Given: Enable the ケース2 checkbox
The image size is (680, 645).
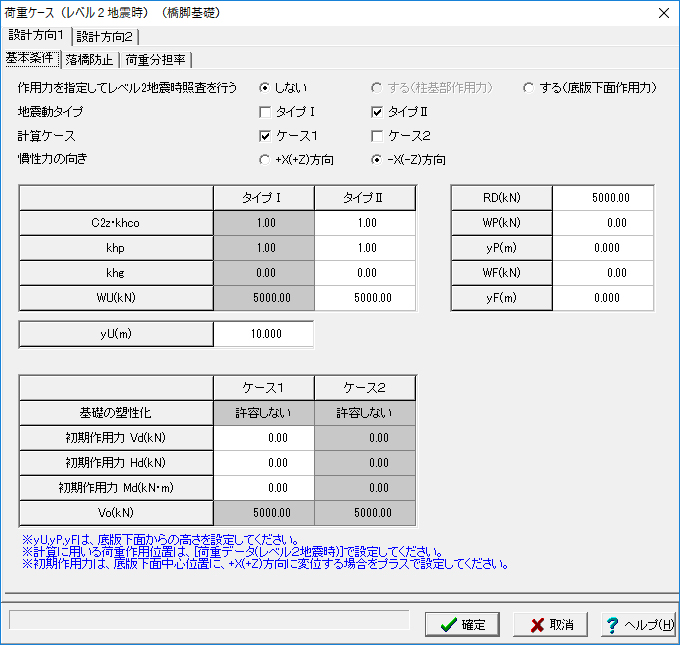Looking at the screenshot, I should pyautogui.click(x=401, y=136).
